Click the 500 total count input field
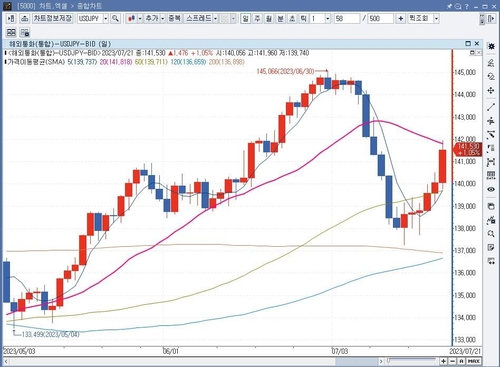500x367 pixels. tap(381, 18)
